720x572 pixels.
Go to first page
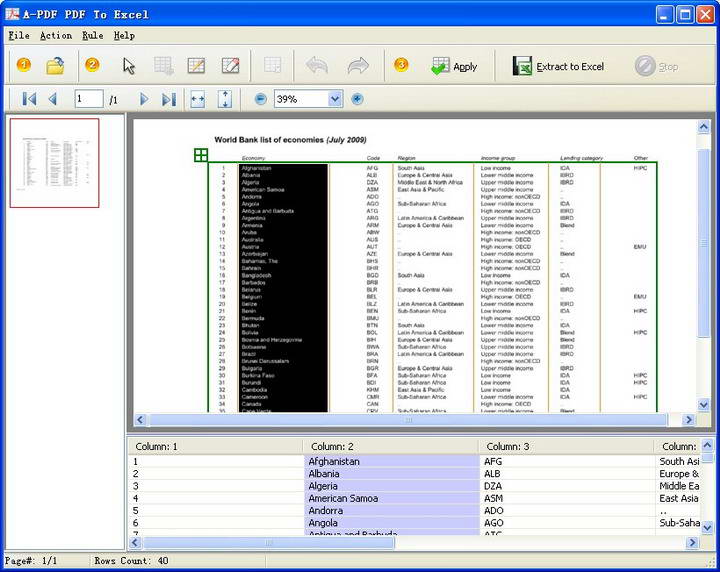(x=29, y=99)
